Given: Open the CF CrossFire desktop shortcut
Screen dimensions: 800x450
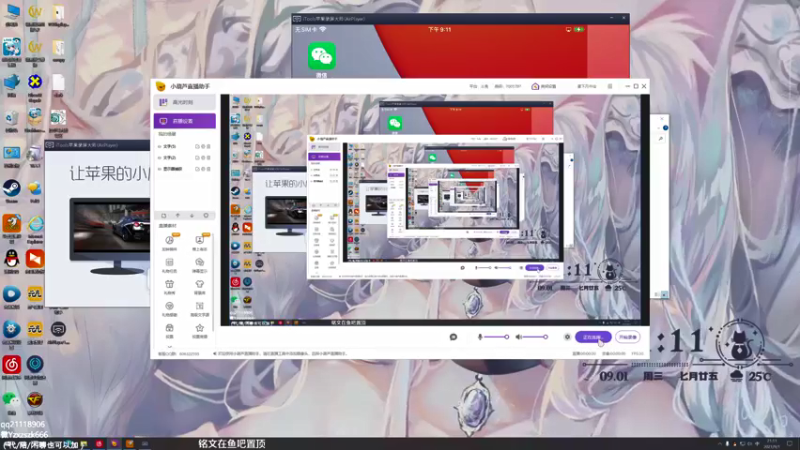Looking at the screenshot, I should click(x=35, y=399).
